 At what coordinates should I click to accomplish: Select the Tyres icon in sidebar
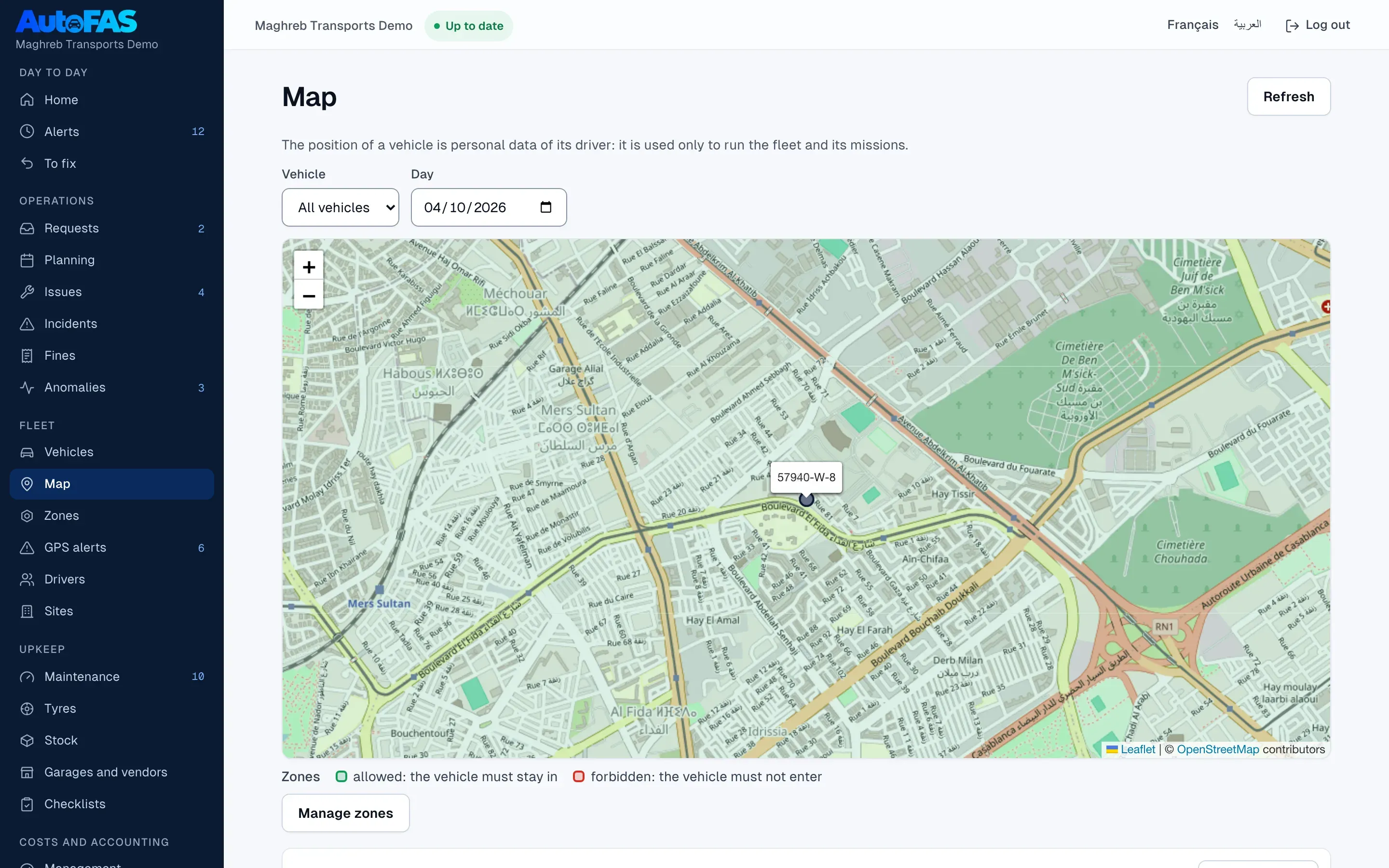coord(27,708)
